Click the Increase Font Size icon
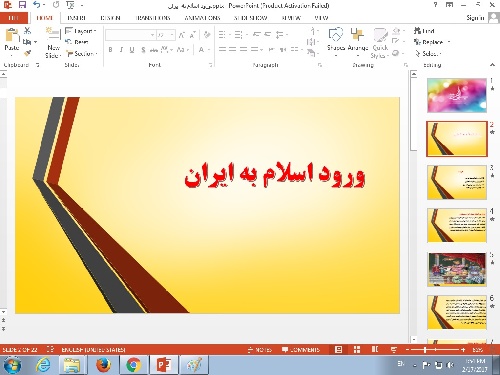 click(182, 35)
